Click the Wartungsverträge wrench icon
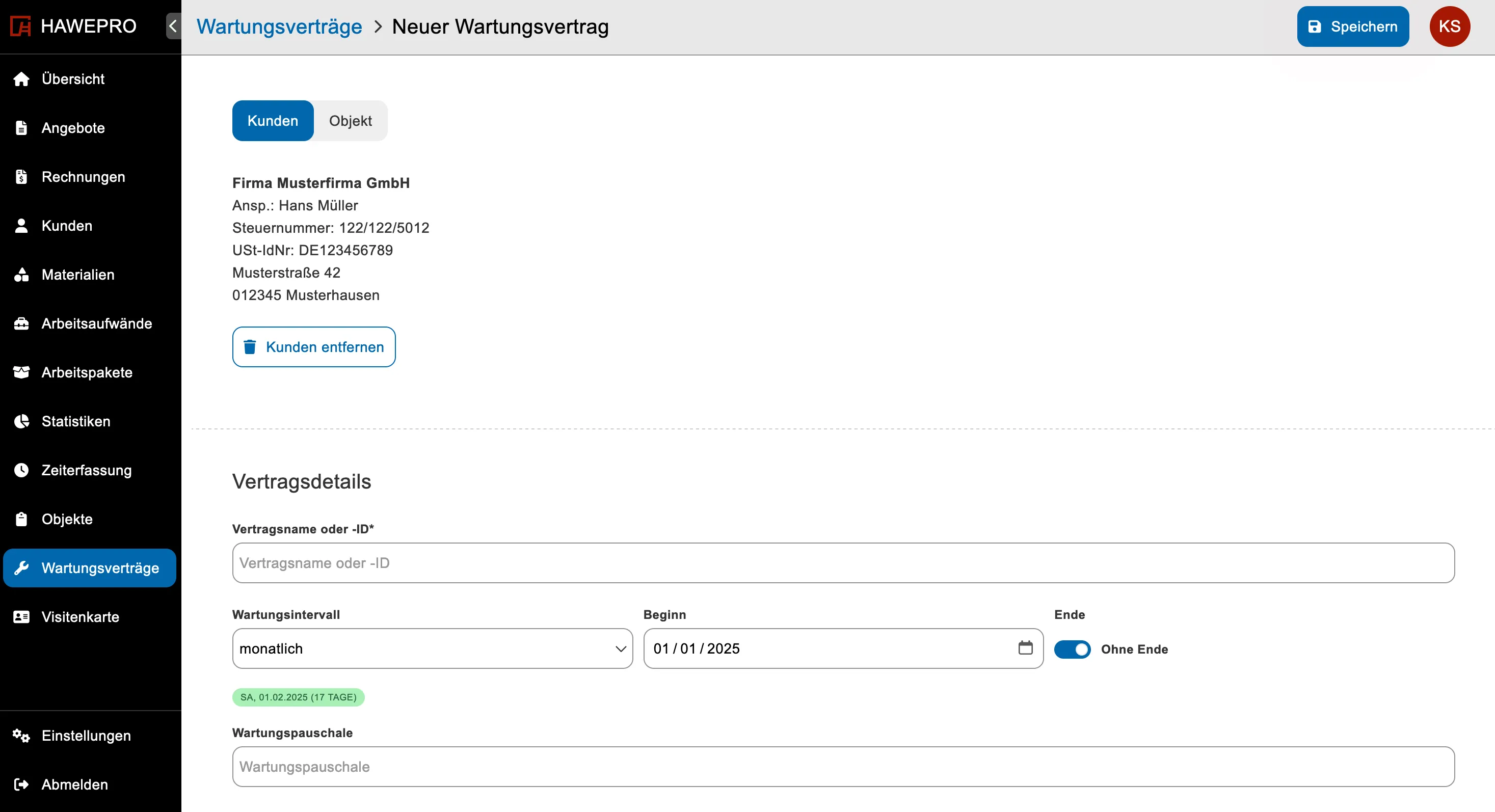 tap(21, 568)
